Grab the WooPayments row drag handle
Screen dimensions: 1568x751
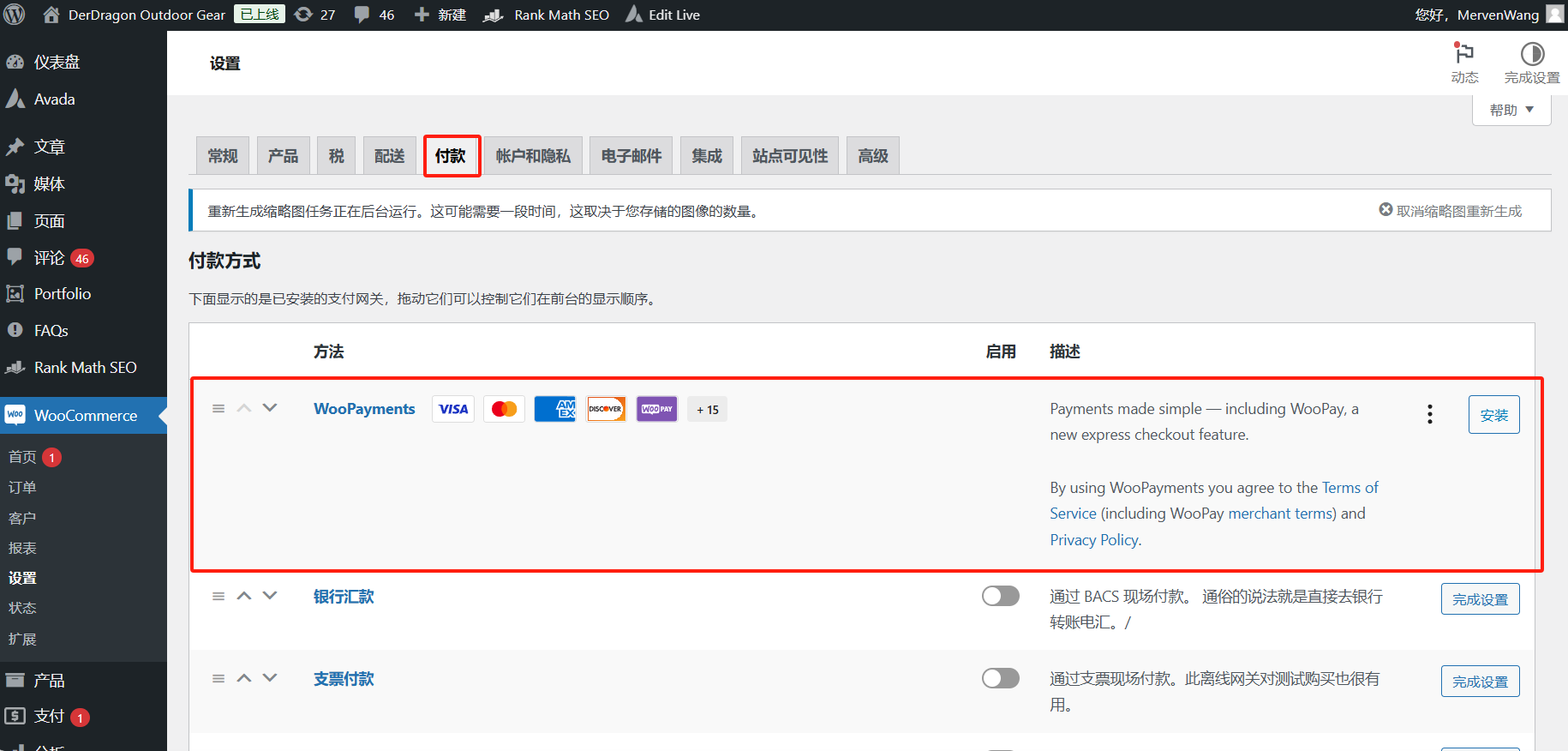(218, 408)
